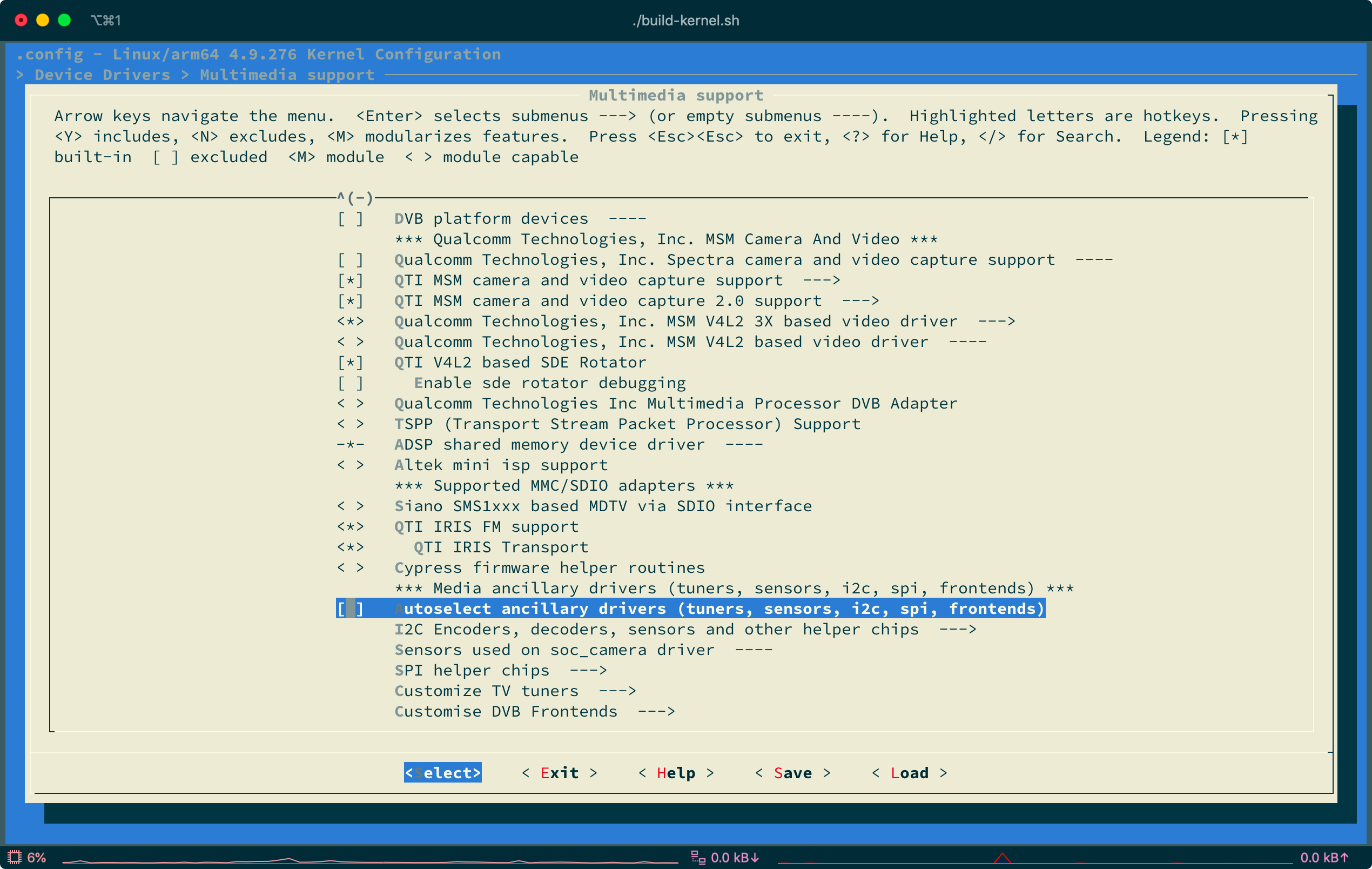Click the upload speed arrow indicator
Screen dimensions: 1372x869
(1344, 857)
